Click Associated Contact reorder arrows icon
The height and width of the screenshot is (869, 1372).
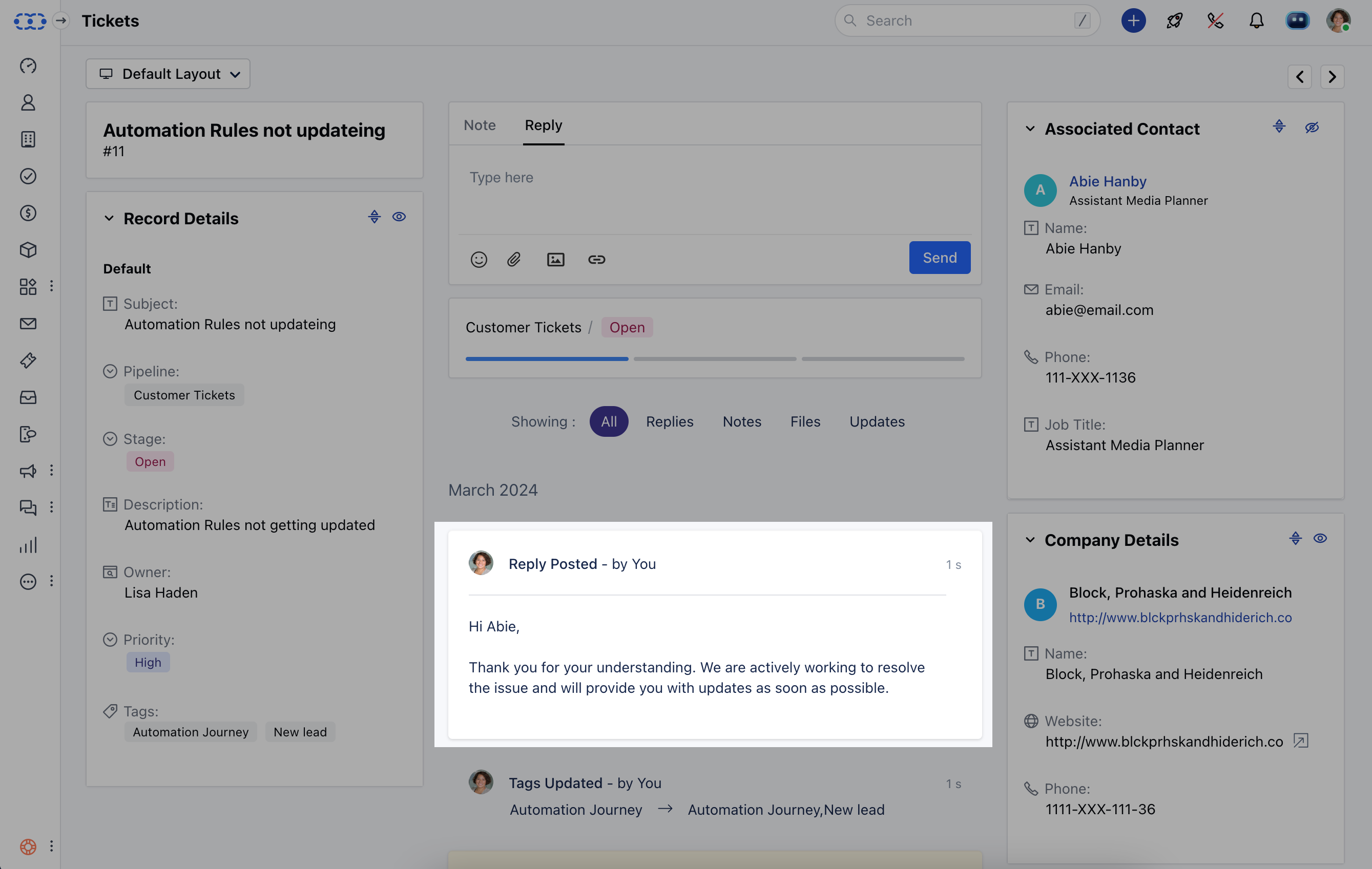point(1279,126)
